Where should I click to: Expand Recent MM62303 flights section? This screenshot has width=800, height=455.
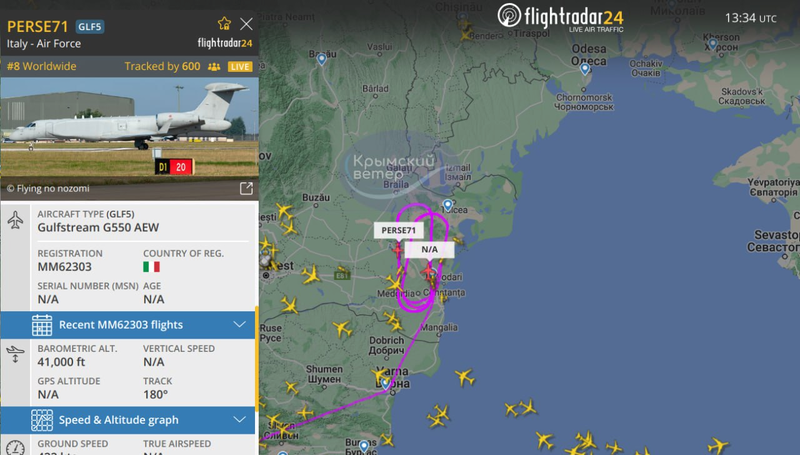tap(128, 325)
